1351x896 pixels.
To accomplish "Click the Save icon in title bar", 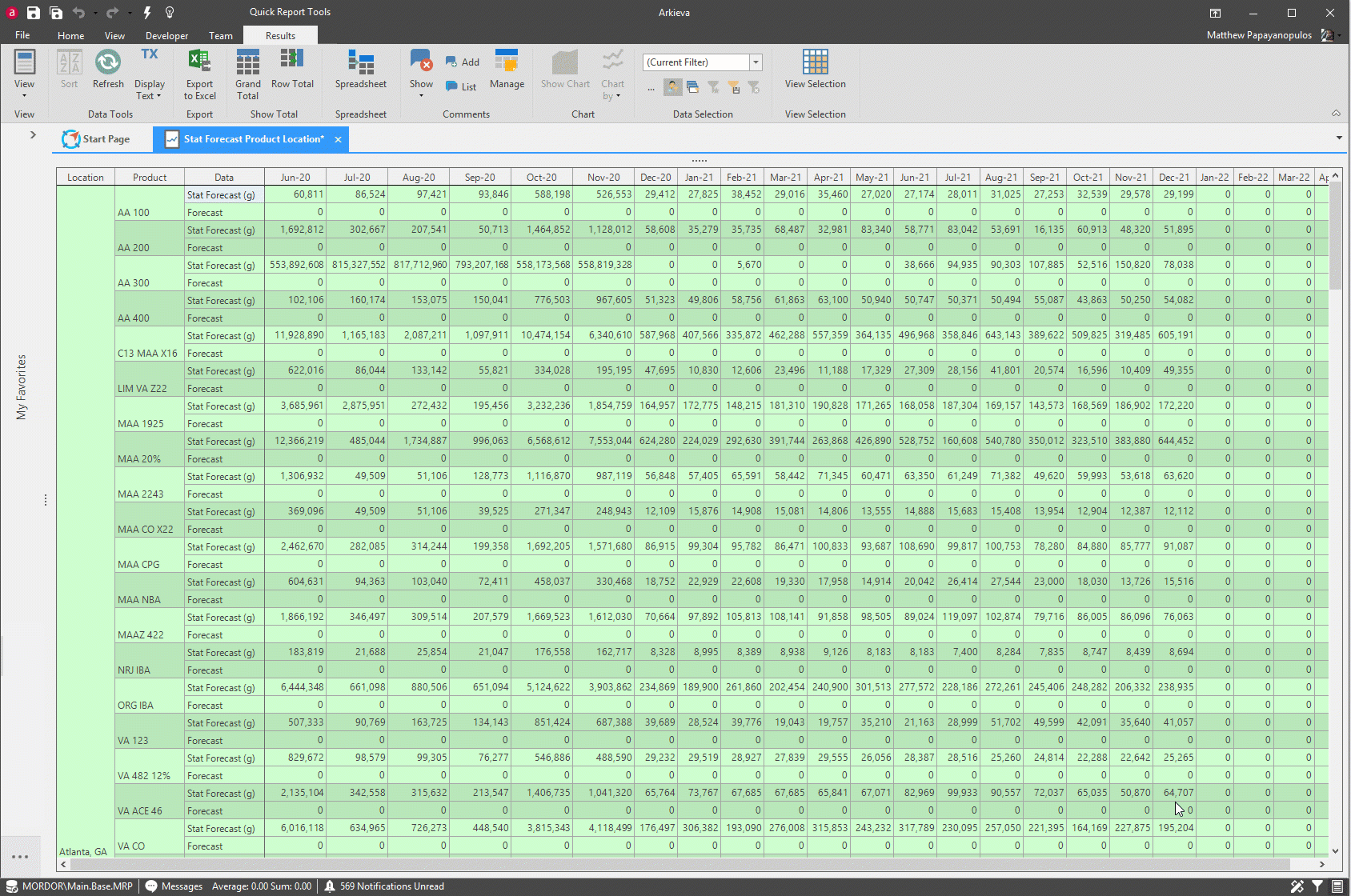I will coord(33,13).
